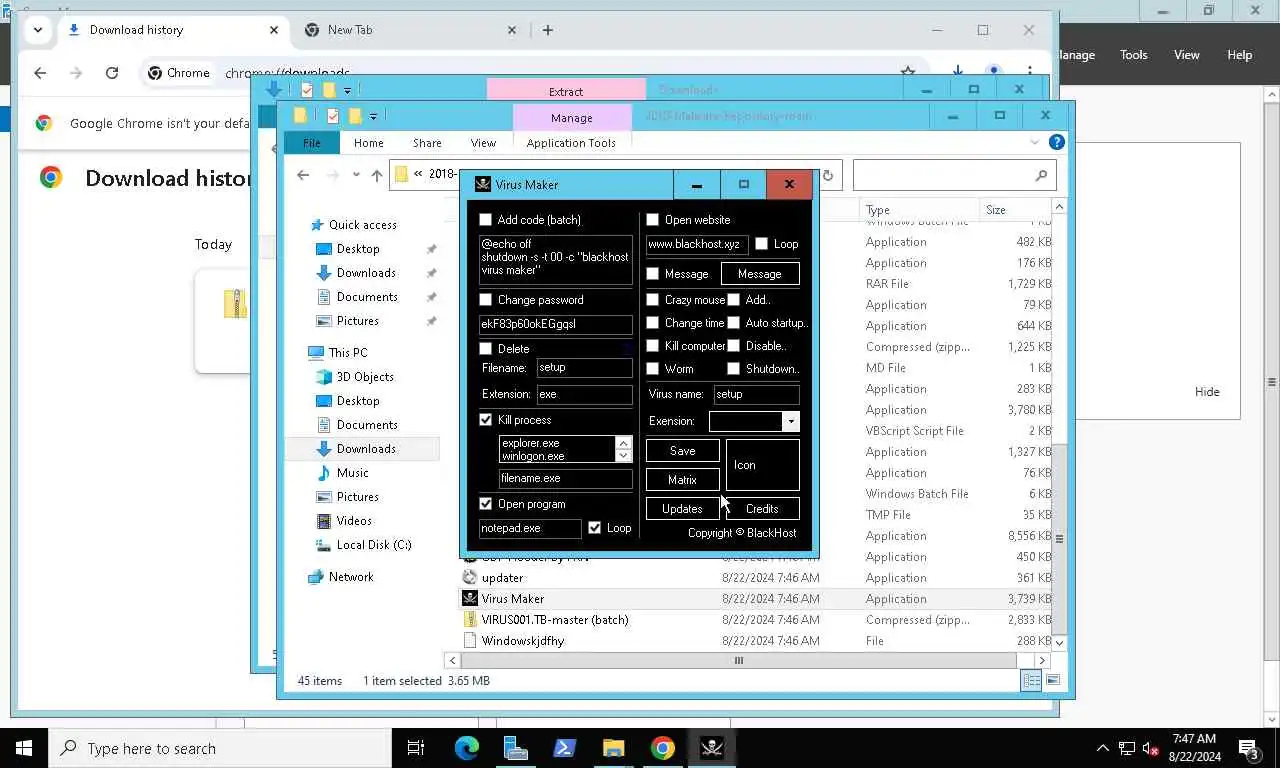Uncheck Loop next to notepad.exe
The height and width of the screenshot is (768, 1280).
coord(595,527)
